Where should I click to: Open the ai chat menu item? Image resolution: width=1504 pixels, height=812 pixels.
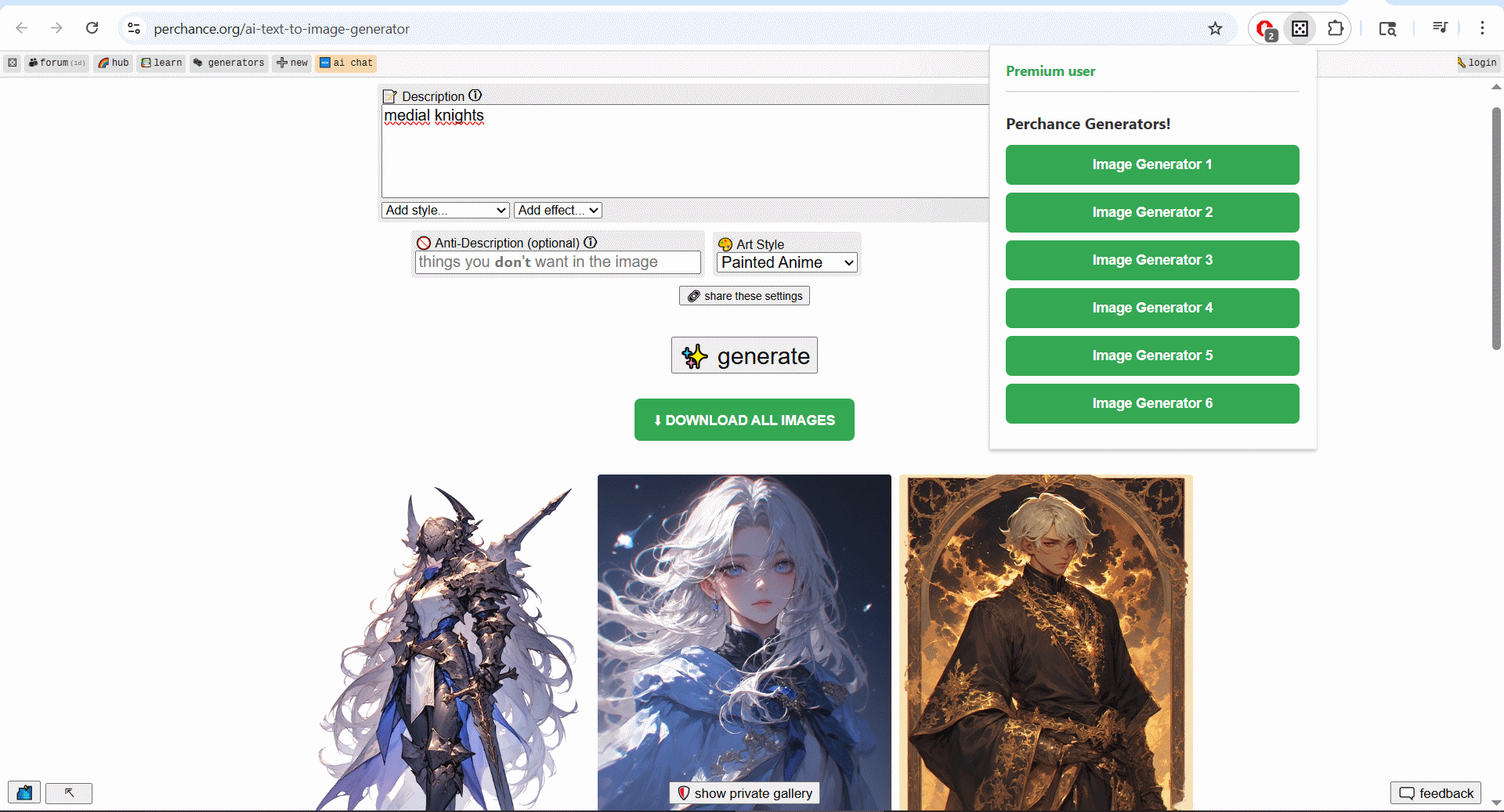click(345, 63)
